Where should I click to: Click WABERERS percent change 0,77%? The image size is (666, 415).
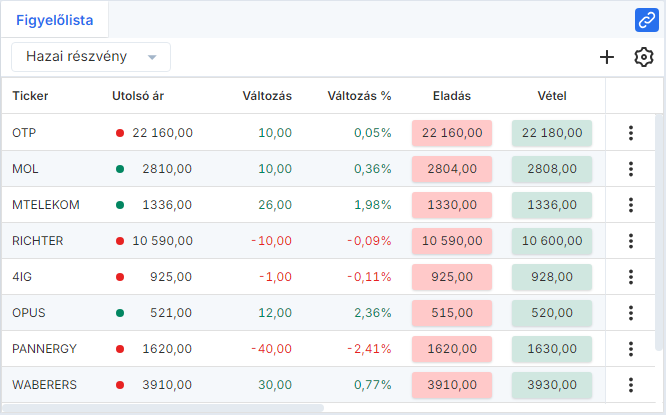pyautogui.click(x=373, y=385)
